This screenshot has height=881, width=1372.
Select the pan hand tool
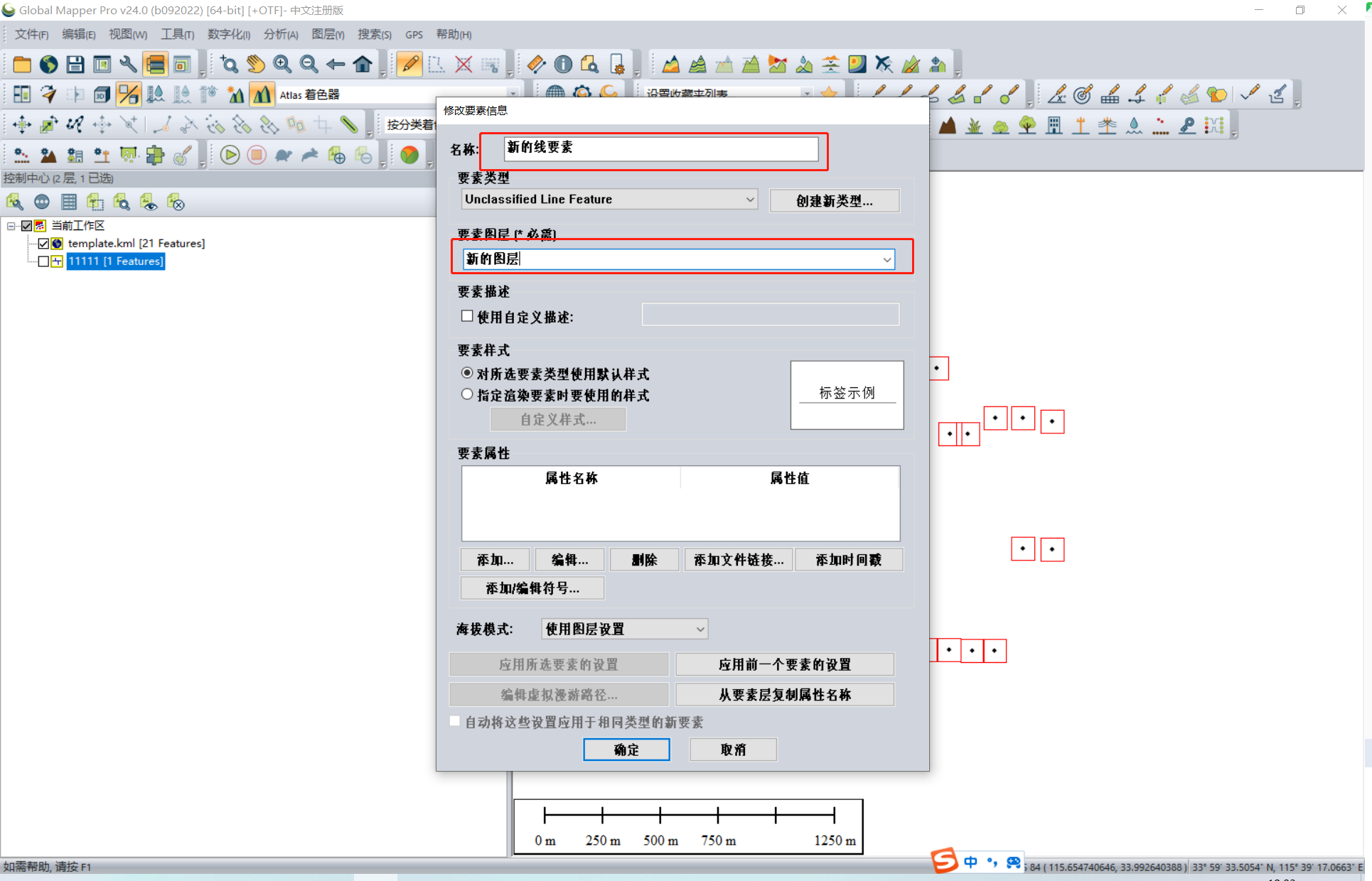(256, 65)
